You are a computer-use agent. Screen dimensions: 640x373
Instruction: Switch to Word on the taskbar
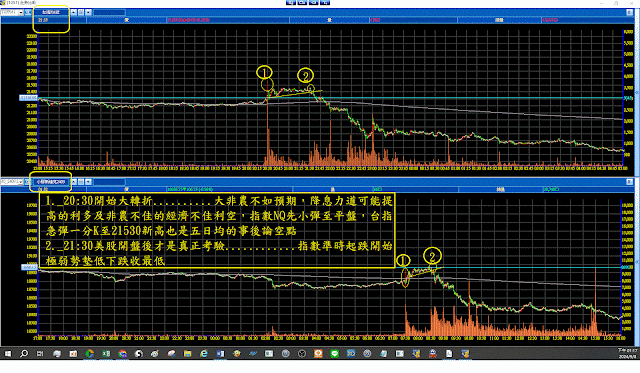click(220, 354)
